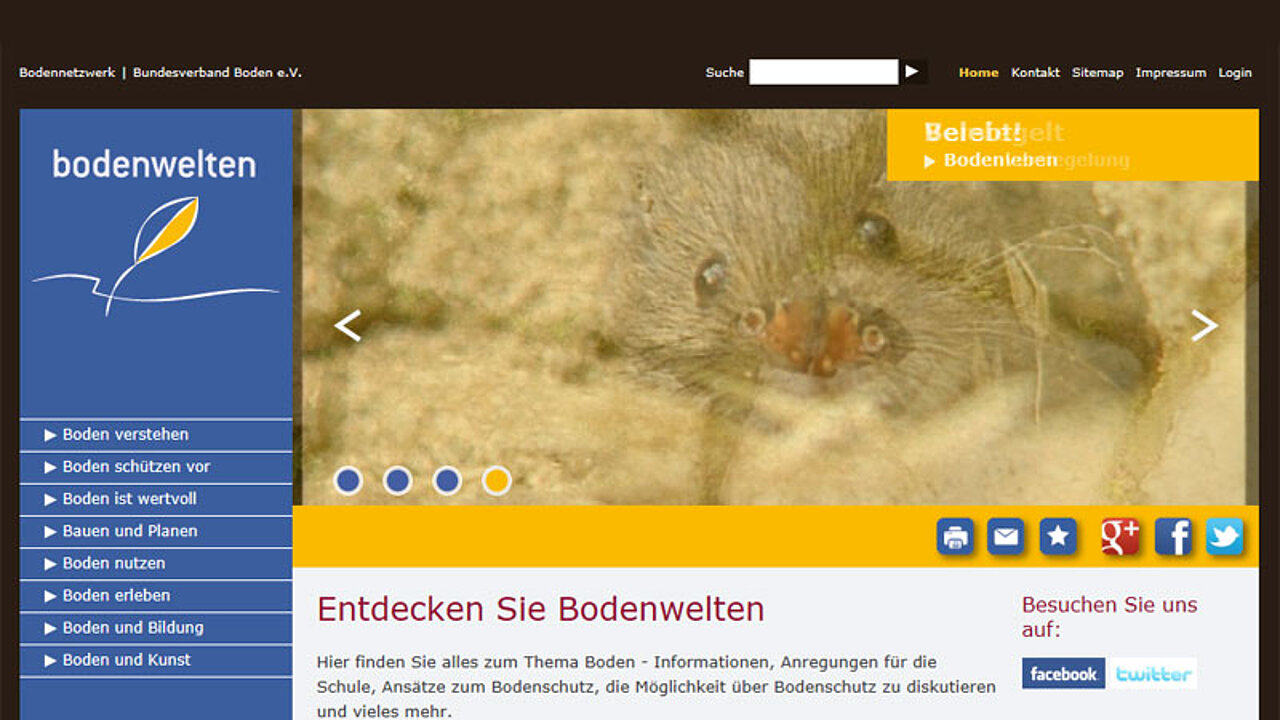The height and width of the screenshot is (720, 1280).
Task: Visit the twitter logo badge
Action: click(1153, 673)
